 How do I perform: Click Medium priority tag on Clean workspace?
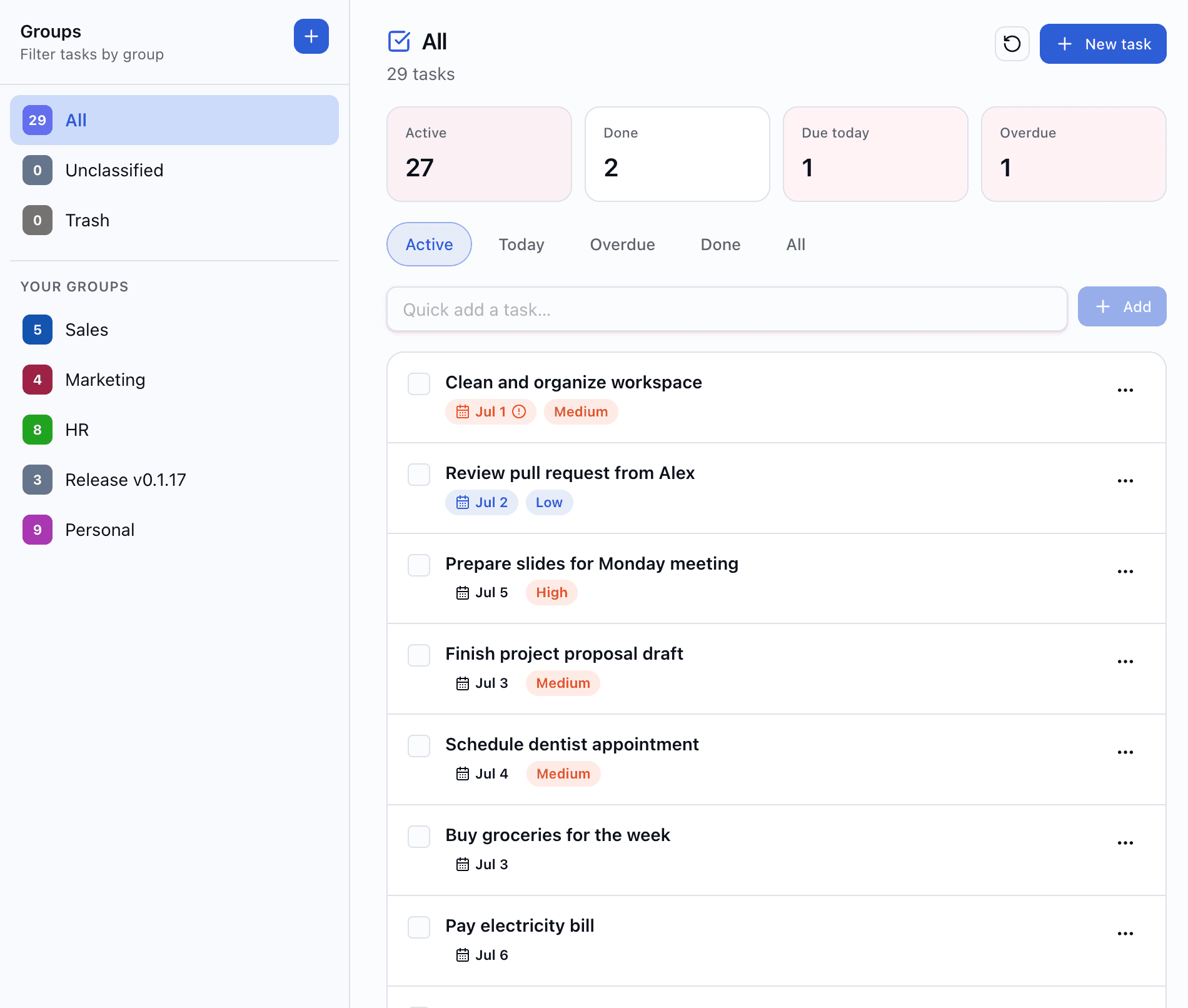pos(581,411)
